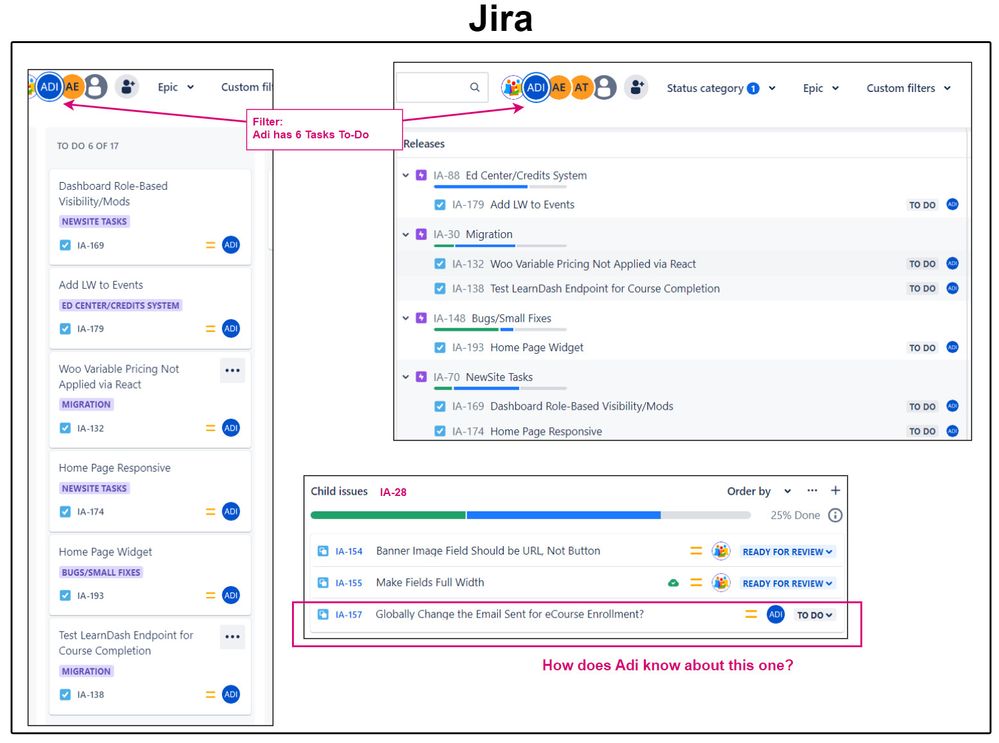The height and width of the screenshot is (743, 999).
Task: Click add people icon in left board panel
Action: click(127, 87)
